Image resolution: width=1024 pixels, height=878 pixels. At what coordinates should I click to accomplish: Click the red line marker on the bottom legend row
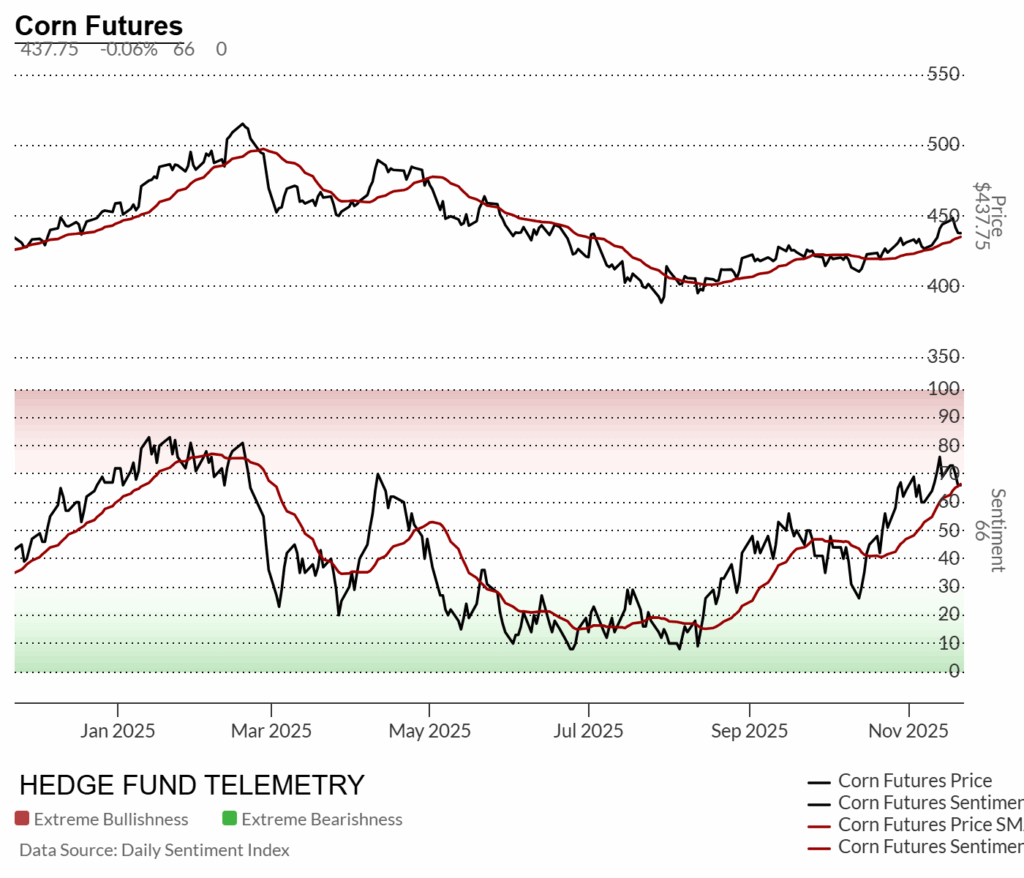(819, 847)
